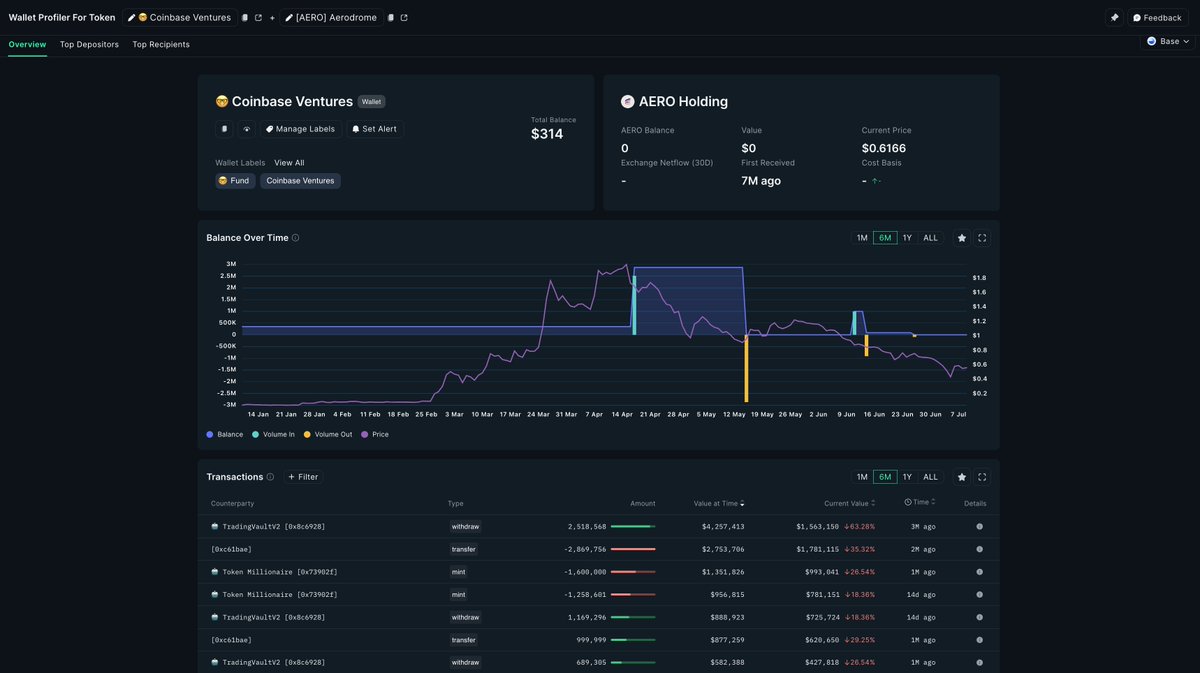Screen dimensions: 1200x673
Task: Select 6M range on Balance Over Time
Action: 885,238
